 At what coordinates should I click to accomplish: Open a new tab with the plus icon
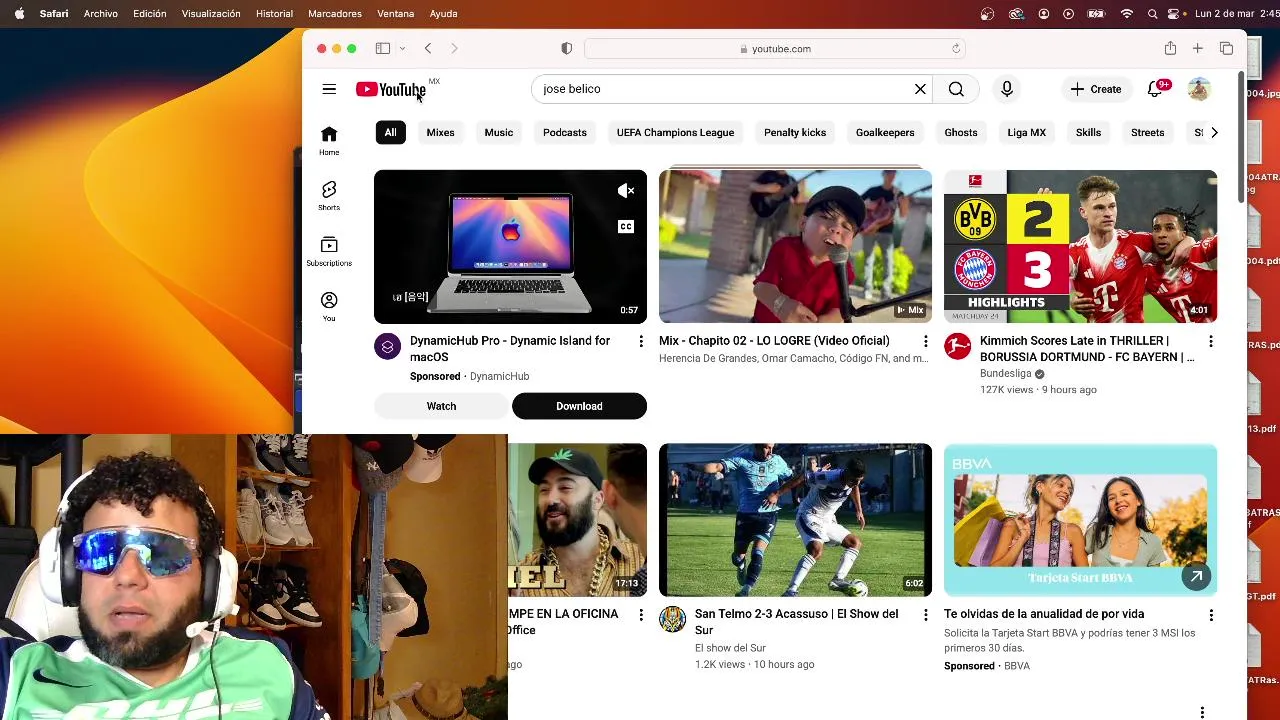[x=1197, y=48]
